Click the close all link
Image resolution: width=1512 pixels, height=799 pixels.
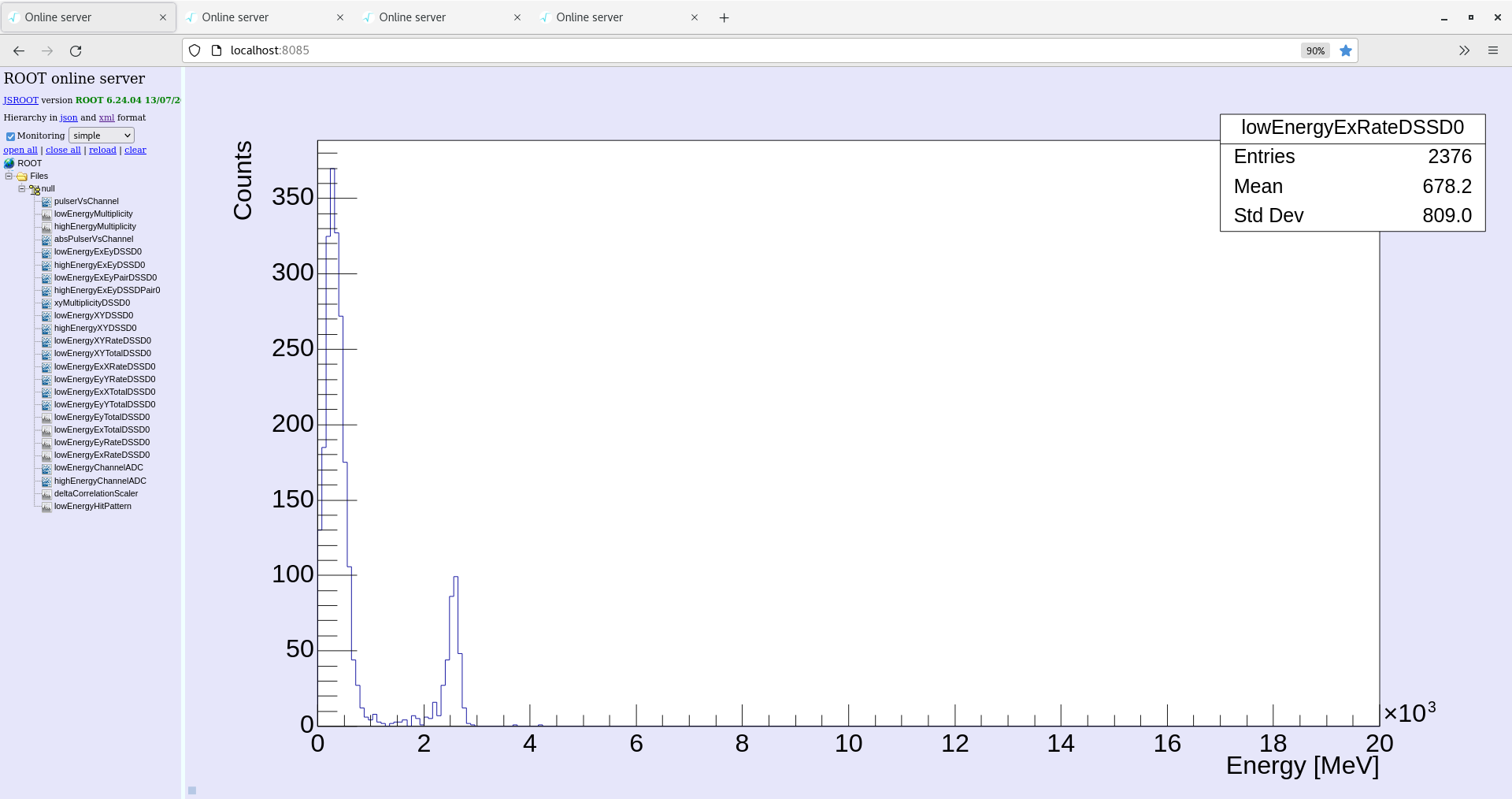[x=63, y=150]
